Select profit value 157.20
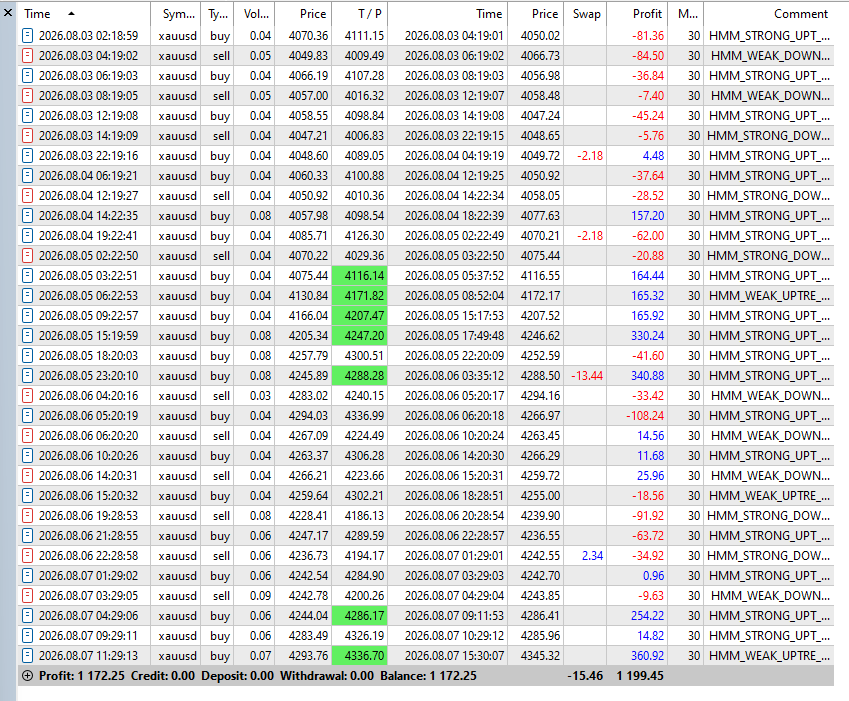Image resolution: width=849 pixels, height=701 pixels. pos(648,216)
